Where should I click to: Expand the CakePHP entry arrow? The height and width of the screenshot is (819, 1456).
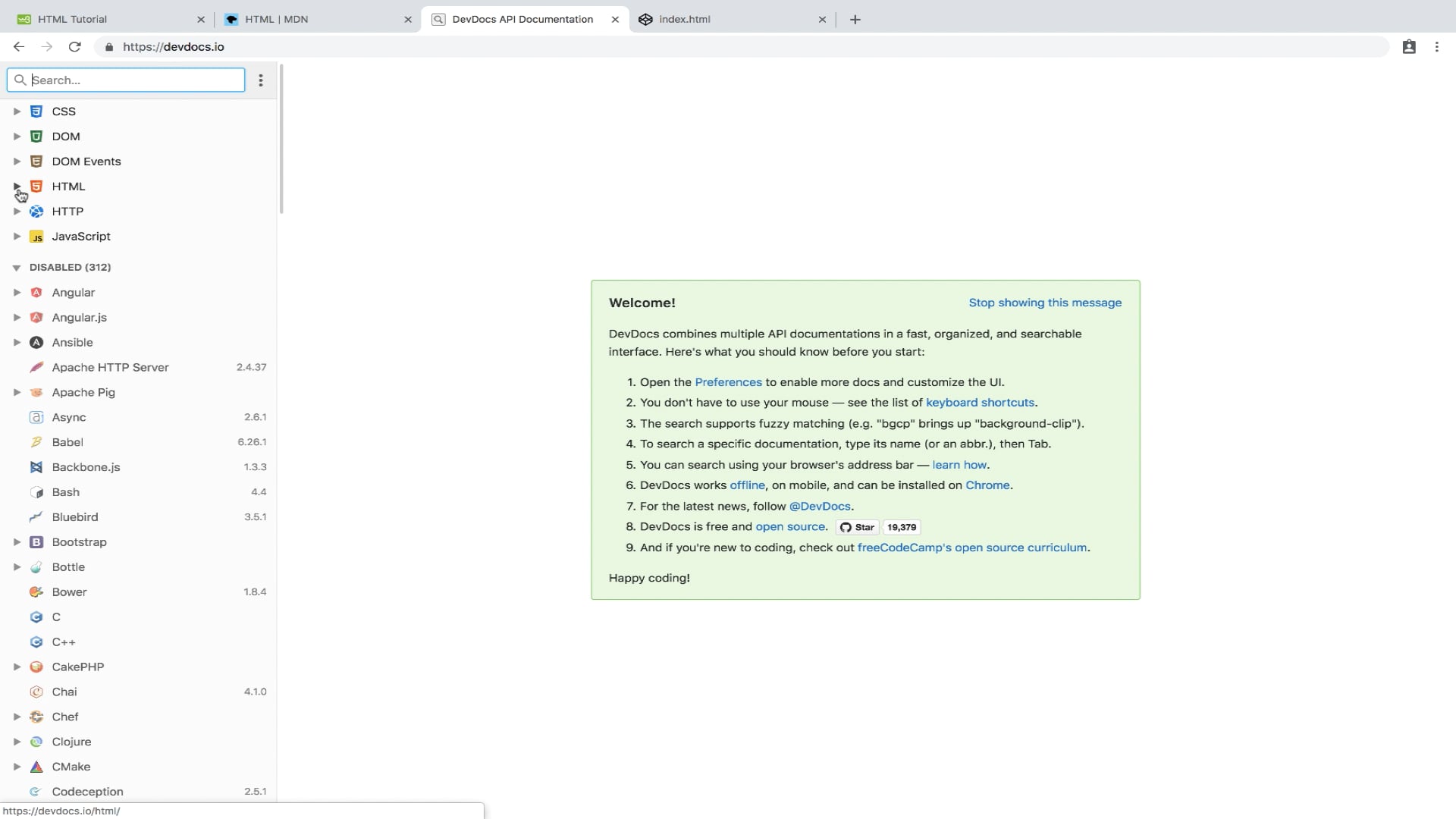coord(17,667)
